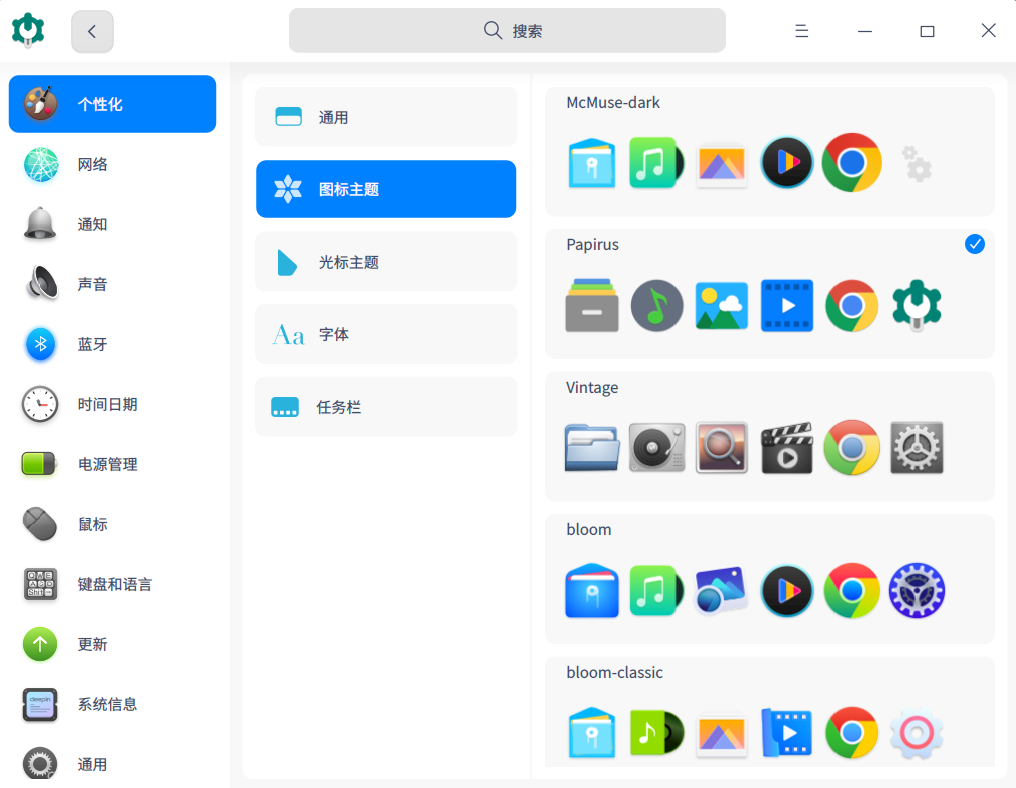Click the bloom theme name

(588, 529)
